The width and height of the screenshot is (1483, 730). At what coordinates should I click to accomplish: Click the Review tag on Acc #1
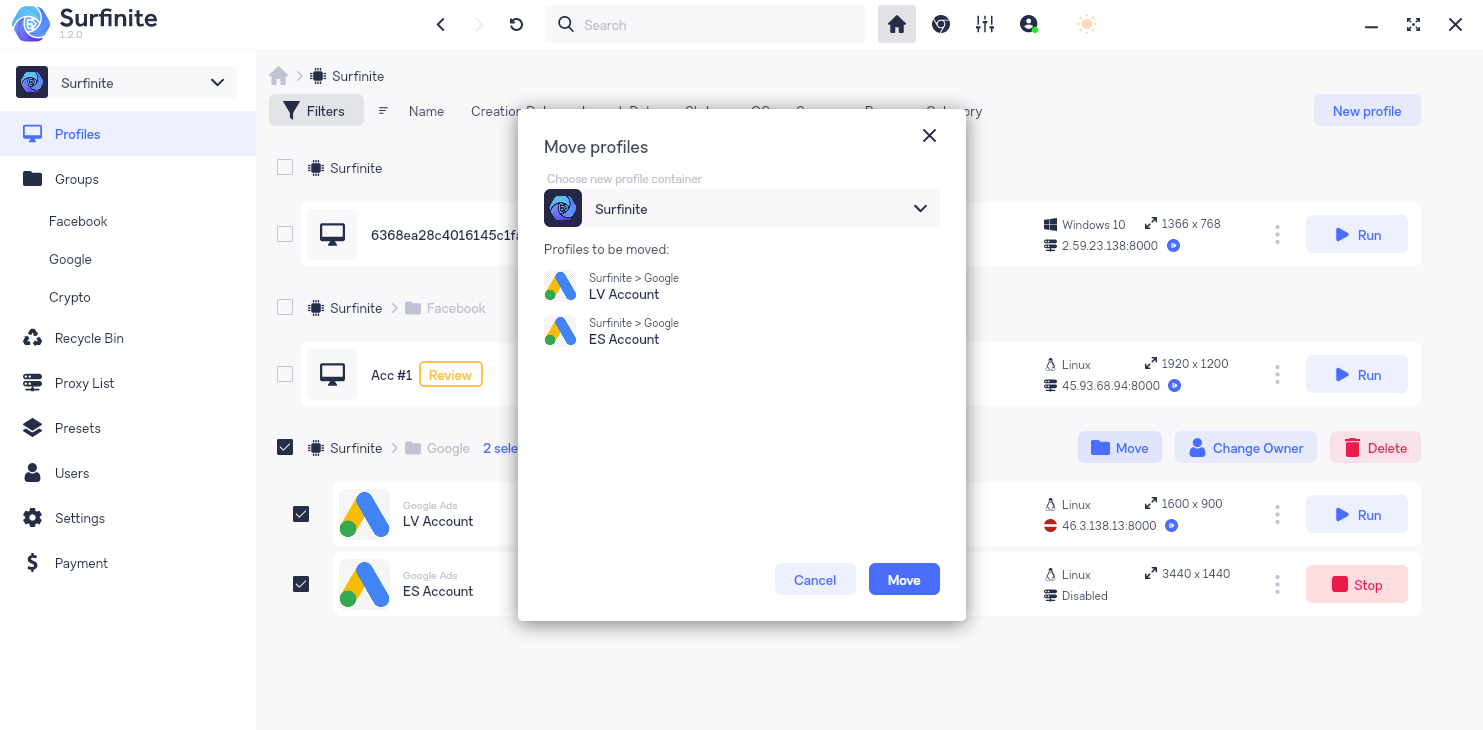click(451, 374)
